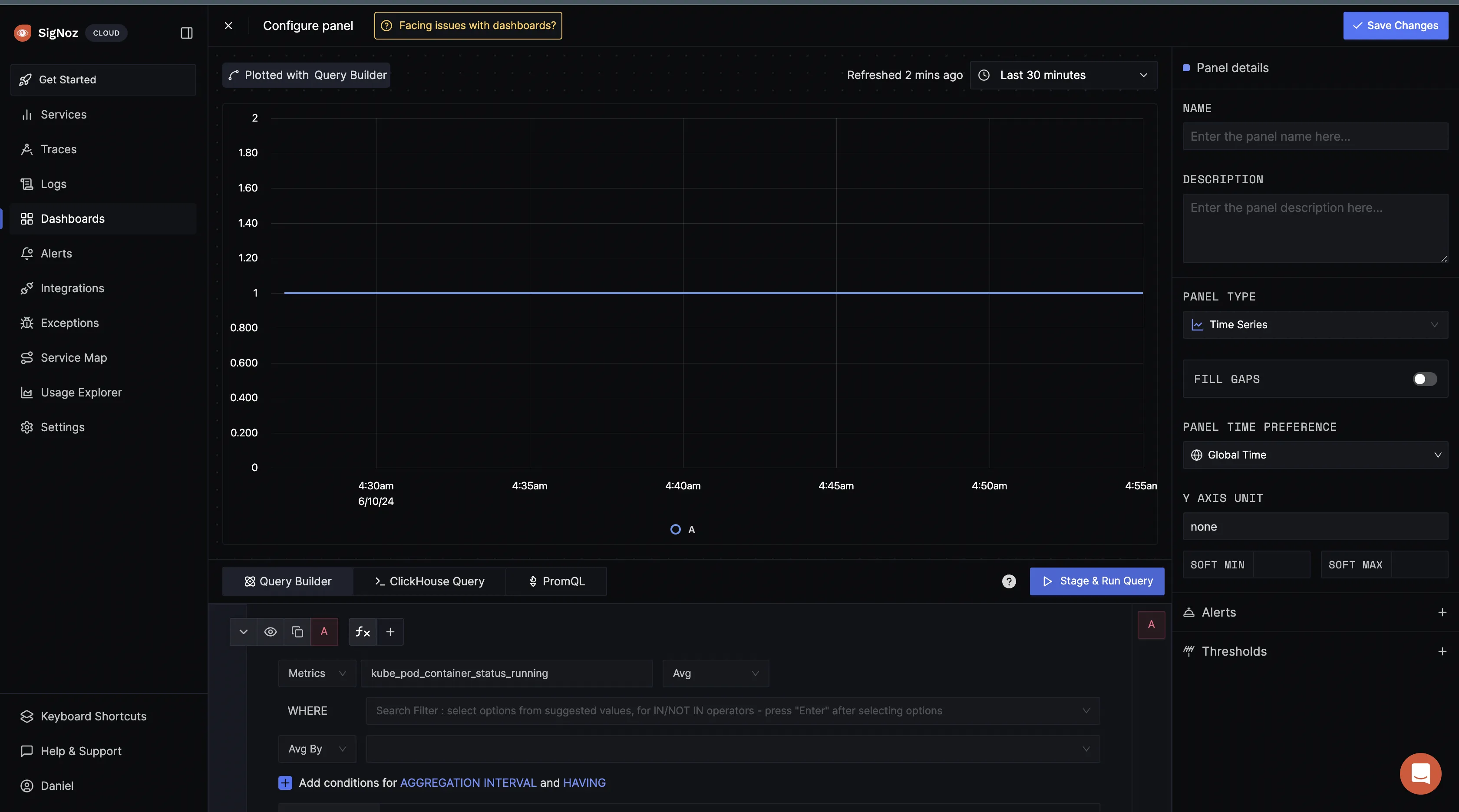
Task: Click the Exceptions bug icon
Action: click(x=26, y=323)
